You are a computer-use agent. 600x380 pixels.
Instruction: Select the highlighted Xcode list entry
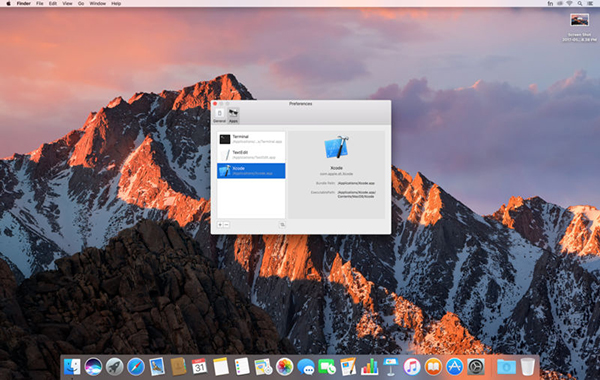coord(251,171)
